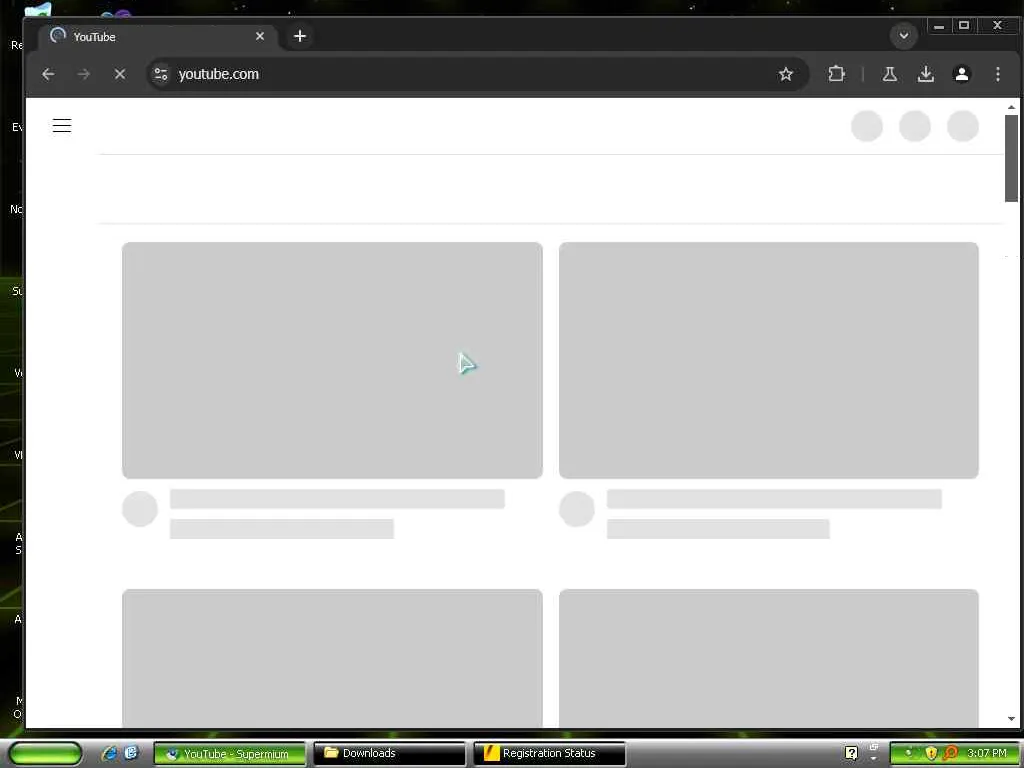Open the extensions puzzle icon
Screen dimensions: 1024x768
[x=837, y=74]
